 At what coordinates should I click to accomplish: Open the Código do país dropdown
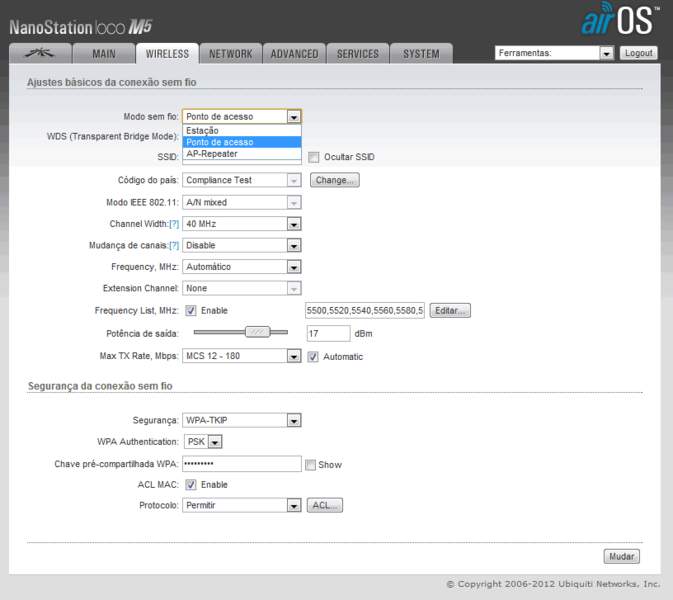click(242, 180)
